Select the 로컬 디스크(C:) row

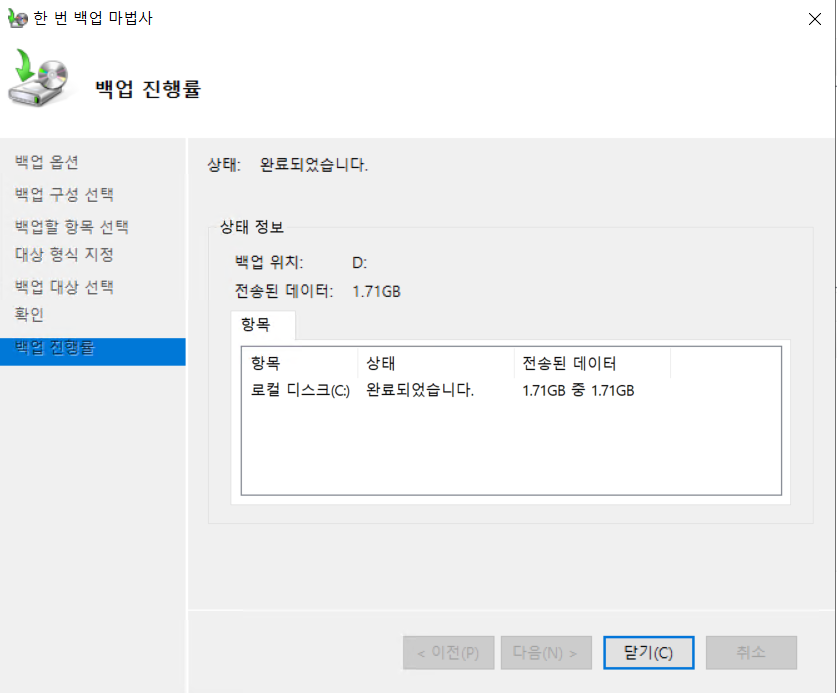click(x=300, y=390)
